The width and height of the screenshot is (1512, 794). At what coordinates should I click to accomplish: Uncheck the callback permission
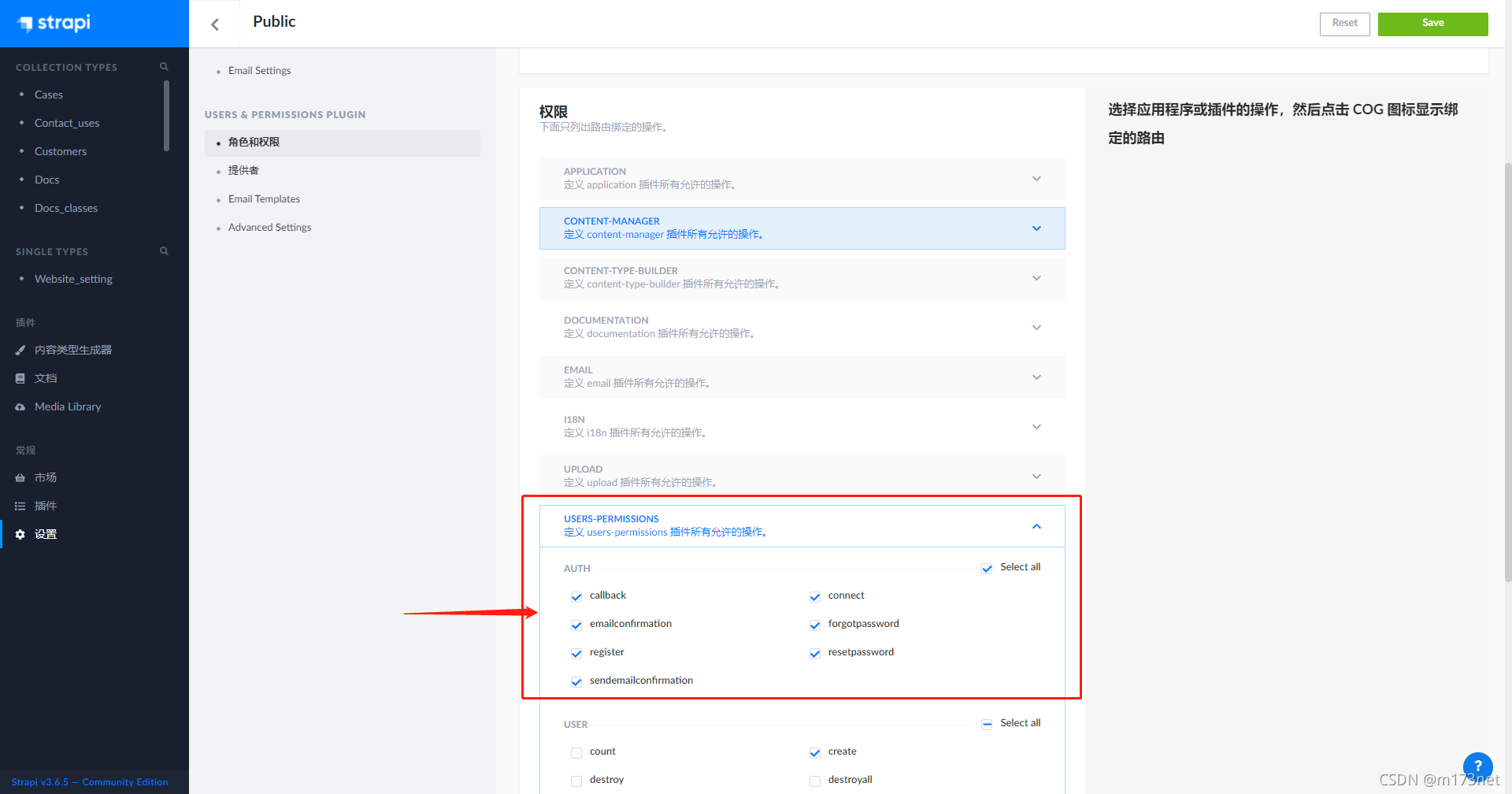(x=576, y=596)
